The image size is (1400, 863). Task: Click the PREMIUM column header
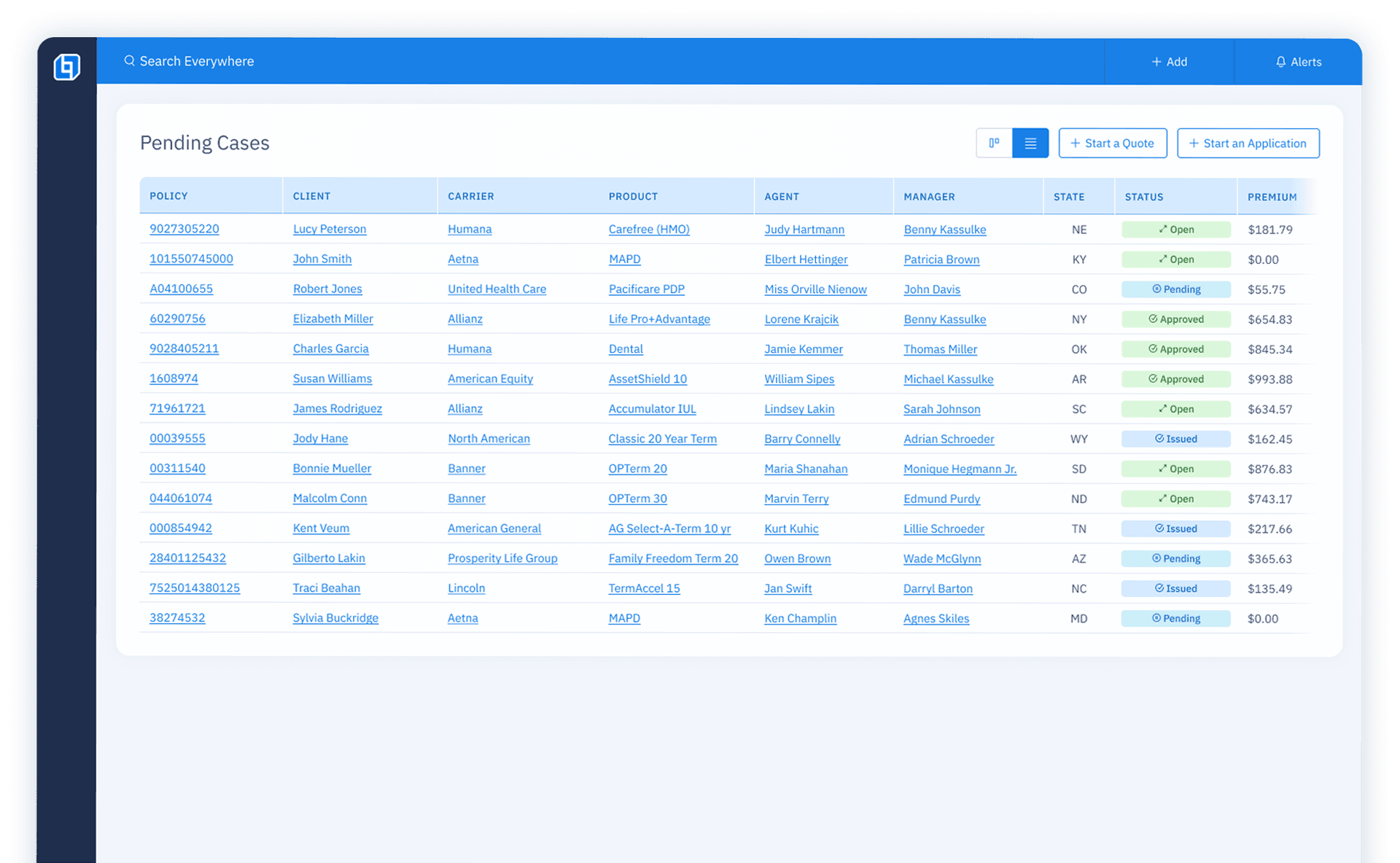tap(1272, 196)
